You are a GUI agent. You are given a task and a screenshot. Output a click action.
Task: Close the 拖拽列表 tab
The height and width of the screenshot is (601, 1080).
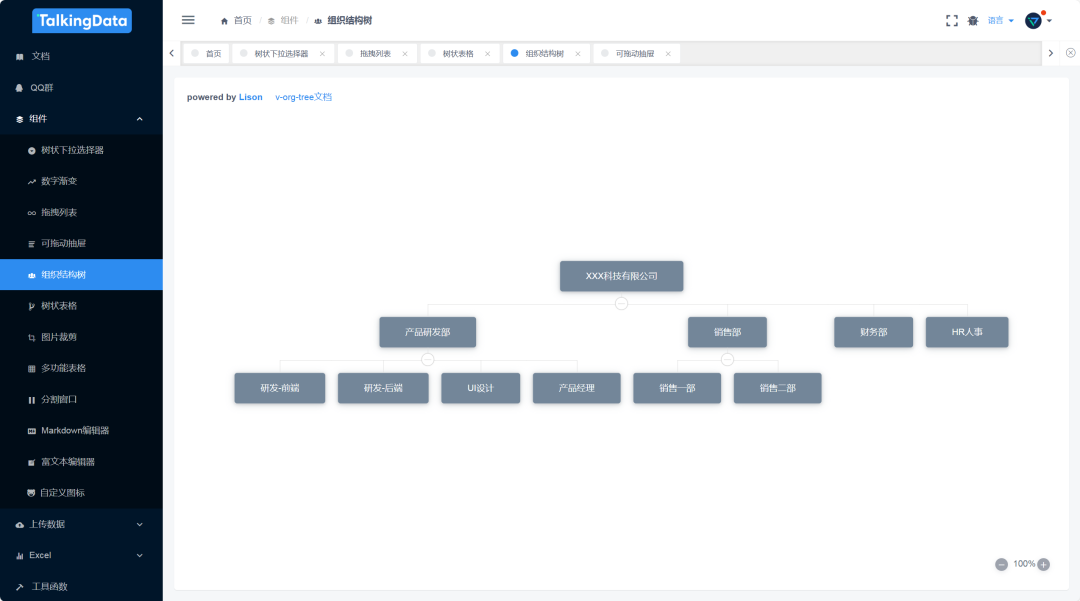[405, 54]
